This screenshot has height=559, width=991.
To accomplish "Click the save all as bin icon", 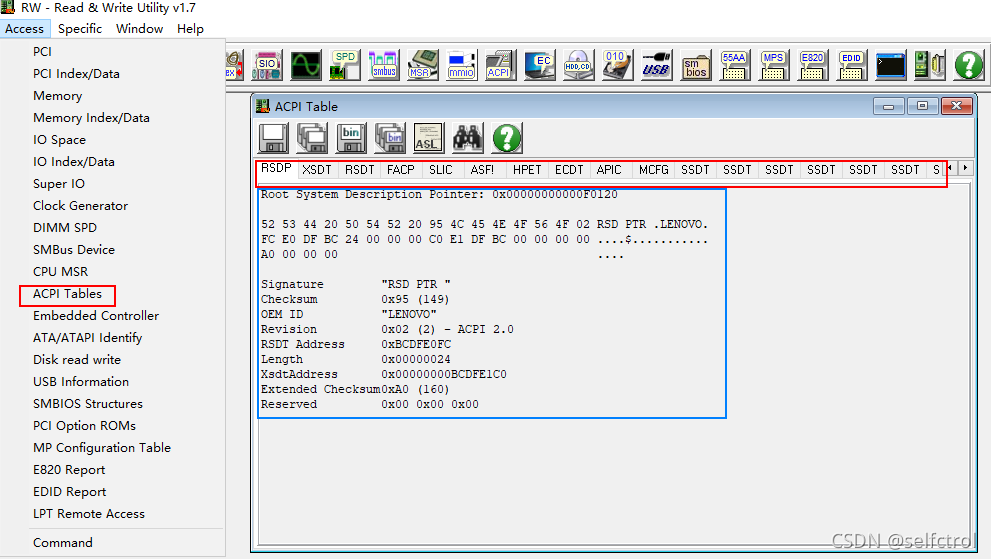I will pos(390,138).
